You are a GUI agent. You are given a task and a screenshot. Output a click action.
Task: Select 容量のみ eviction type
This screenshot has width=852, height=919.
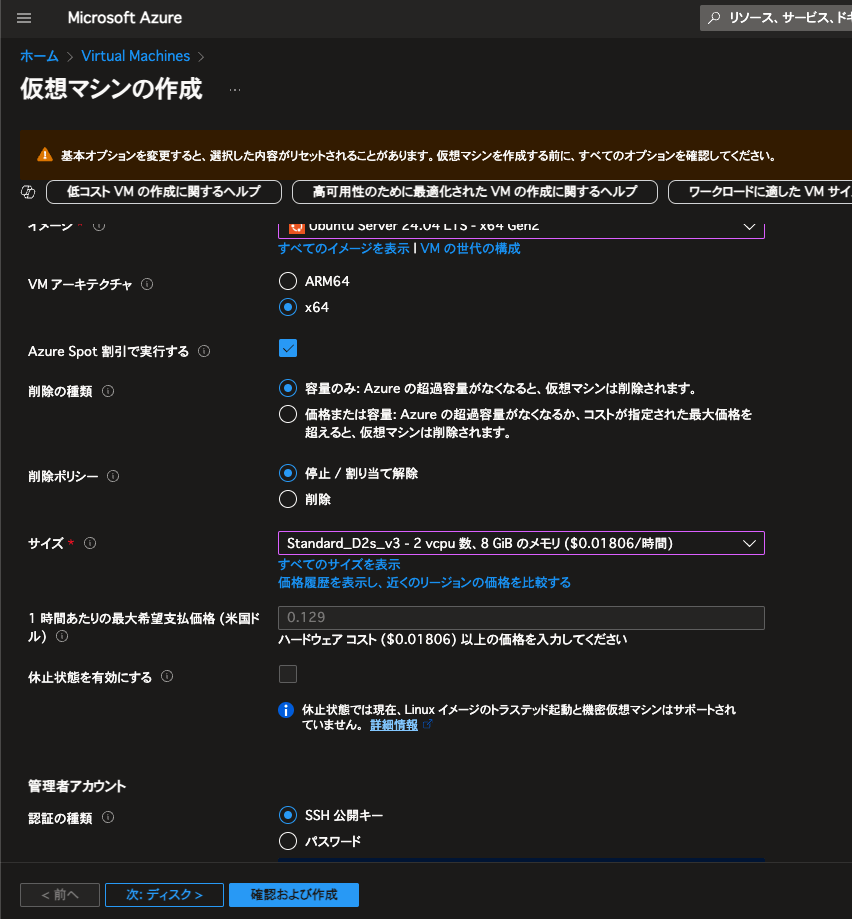click(x=288, y=388)
